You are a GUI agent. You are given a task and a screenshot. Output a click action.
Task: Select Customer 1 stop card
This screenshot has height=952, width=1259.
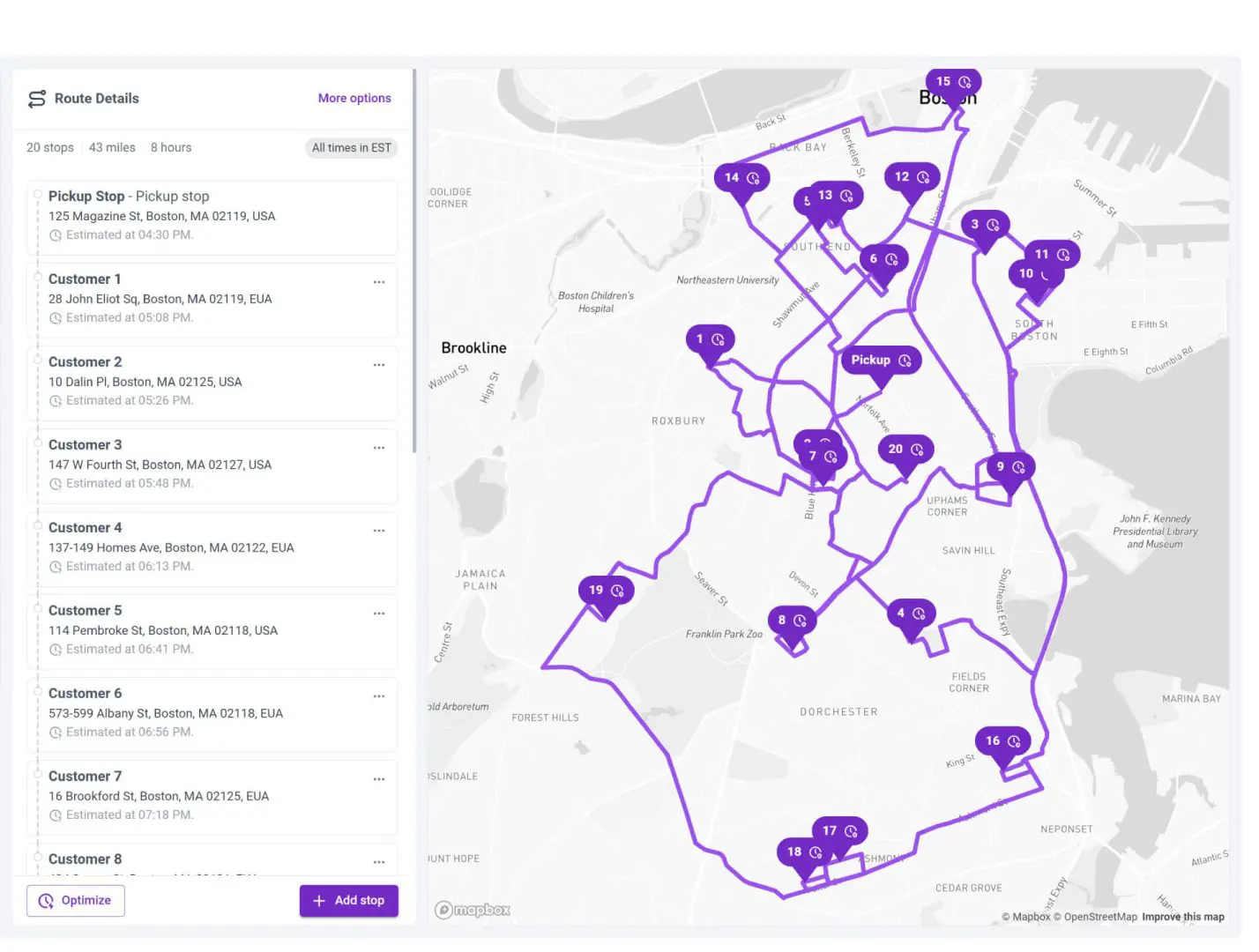[212, 301]
